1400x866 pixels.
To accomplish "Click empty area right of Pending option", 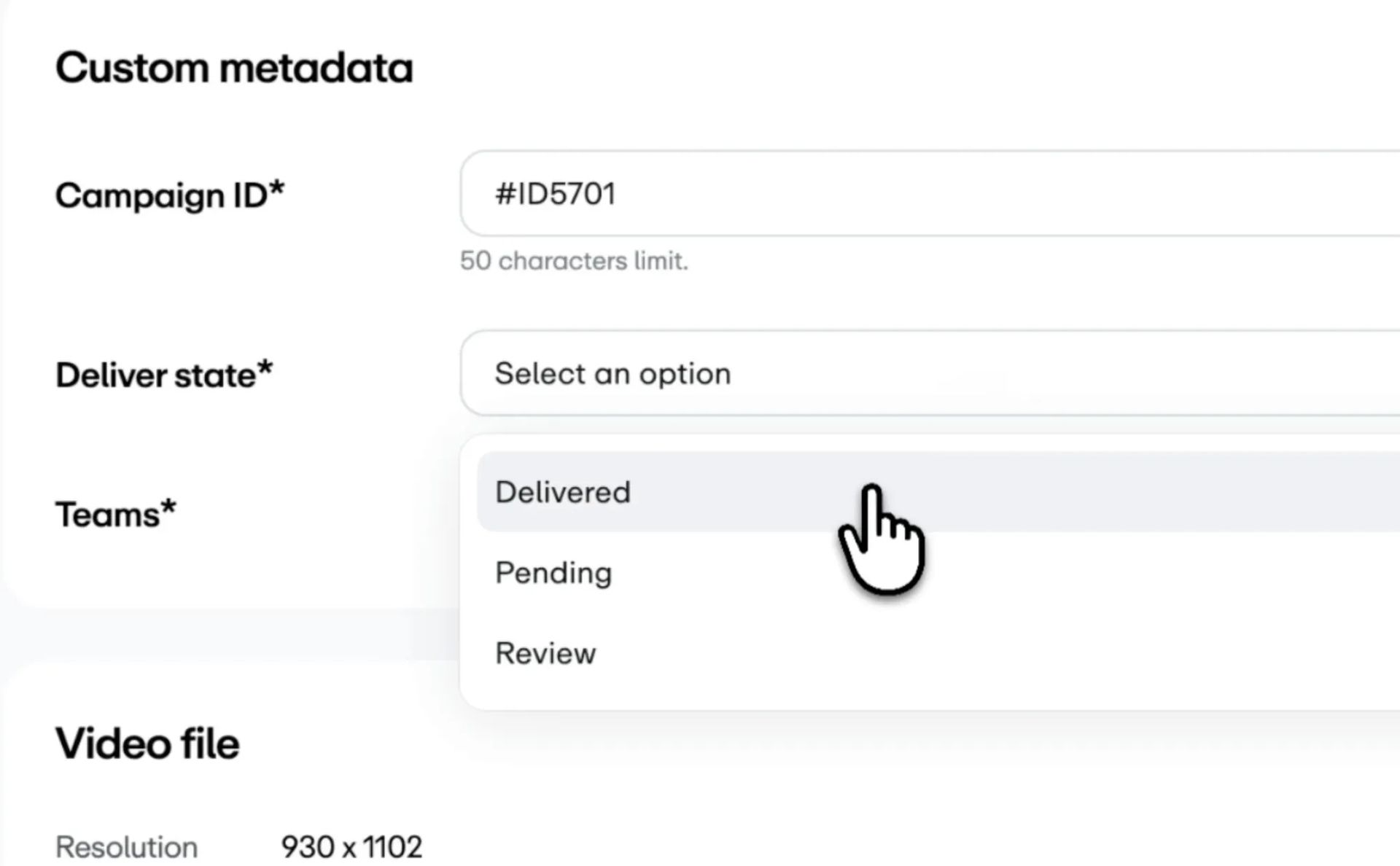I will coord(1021,573).
